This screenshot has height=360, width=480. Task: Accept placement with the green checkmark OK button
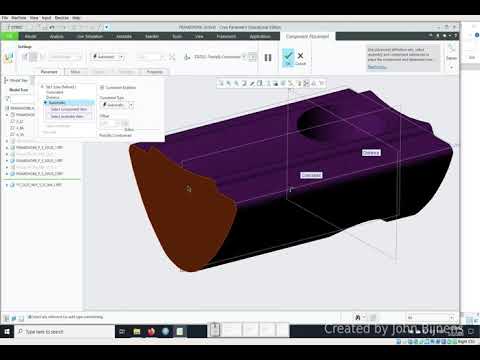(x=288, y=57)
